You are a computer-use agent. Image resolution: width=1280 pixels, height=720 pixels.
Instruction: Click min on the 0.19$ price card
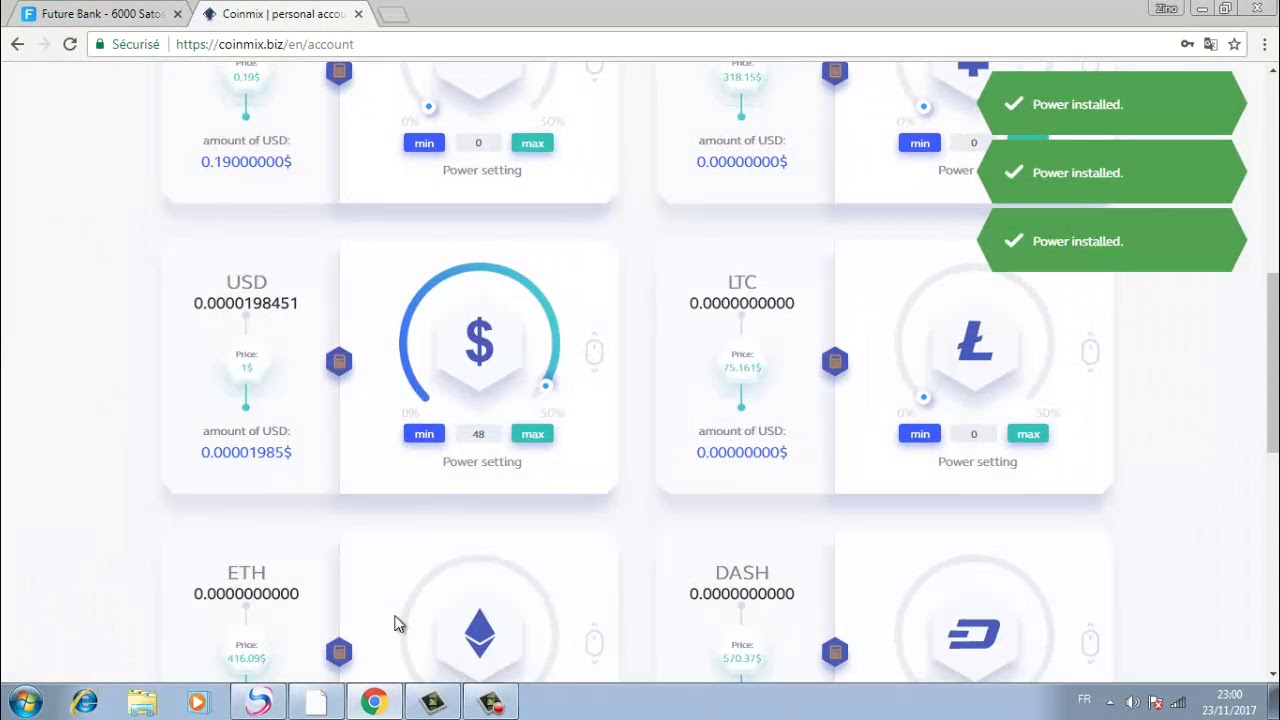pyautogui.click(x=424, y=143)
